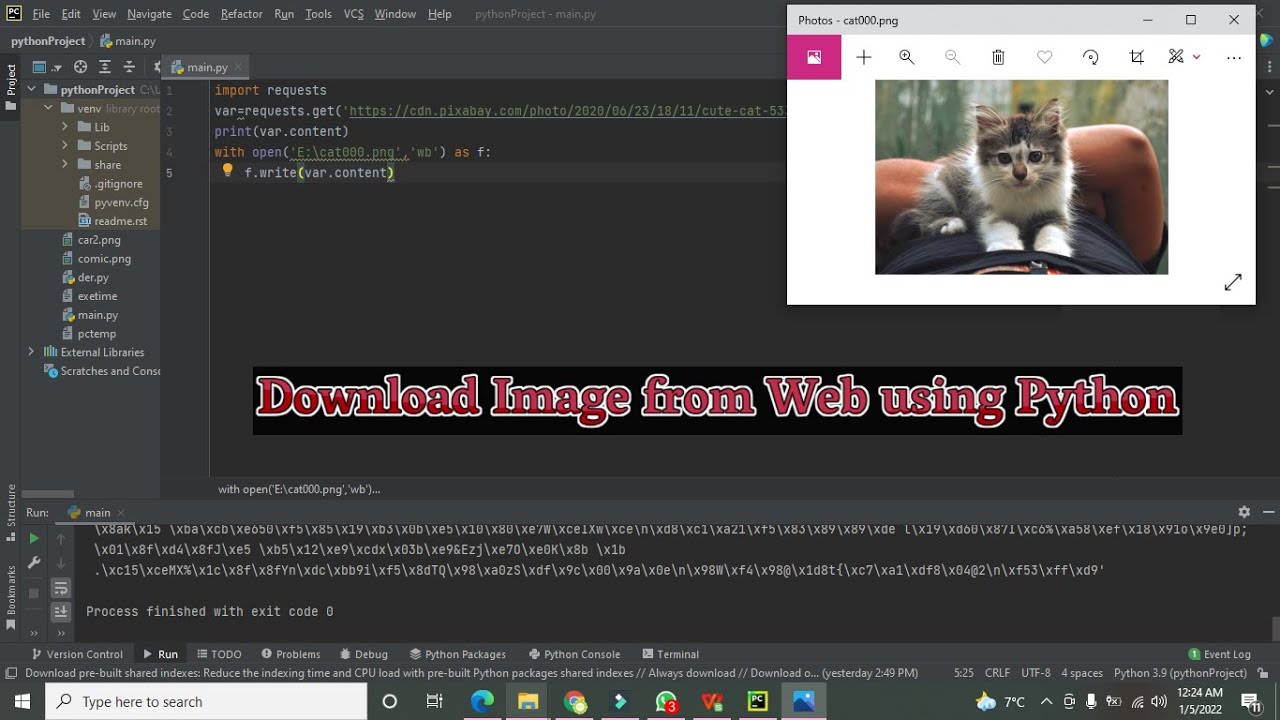This screenshot has width=1280, height=720.
Task: Open the See all photos button in Photos
Action: coord(814,57)
